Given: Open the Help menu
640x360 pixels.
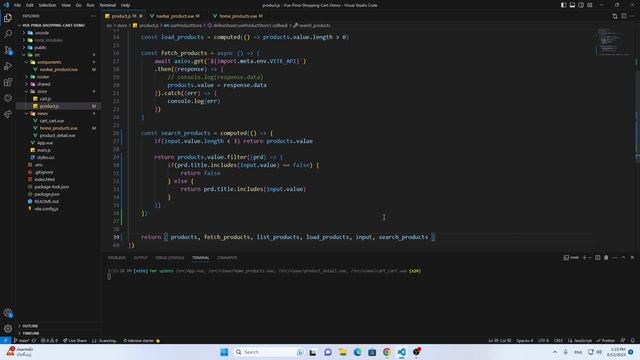Looking at the screenshot, I should (125, 5).
